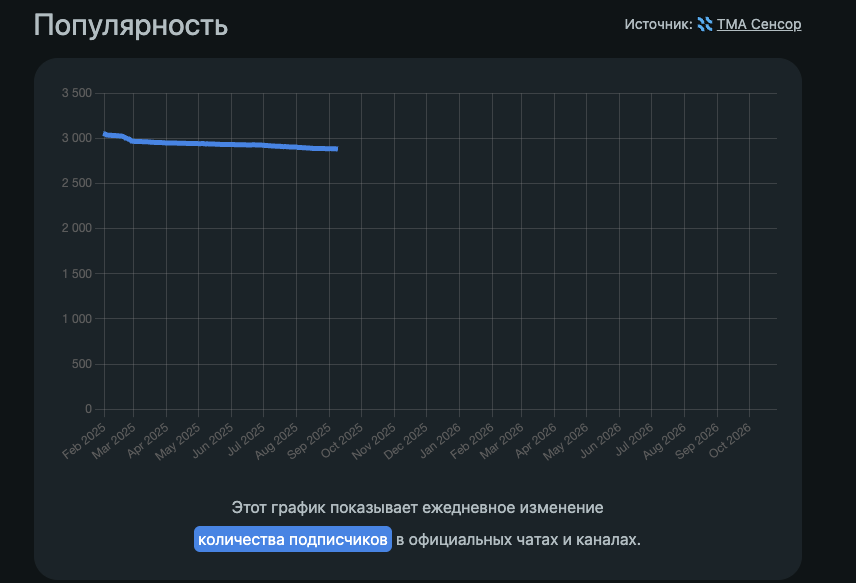Click the "Этот график показывает ежедневное изменение" text
The image size is (856, 583).
[x=418, y=508]
